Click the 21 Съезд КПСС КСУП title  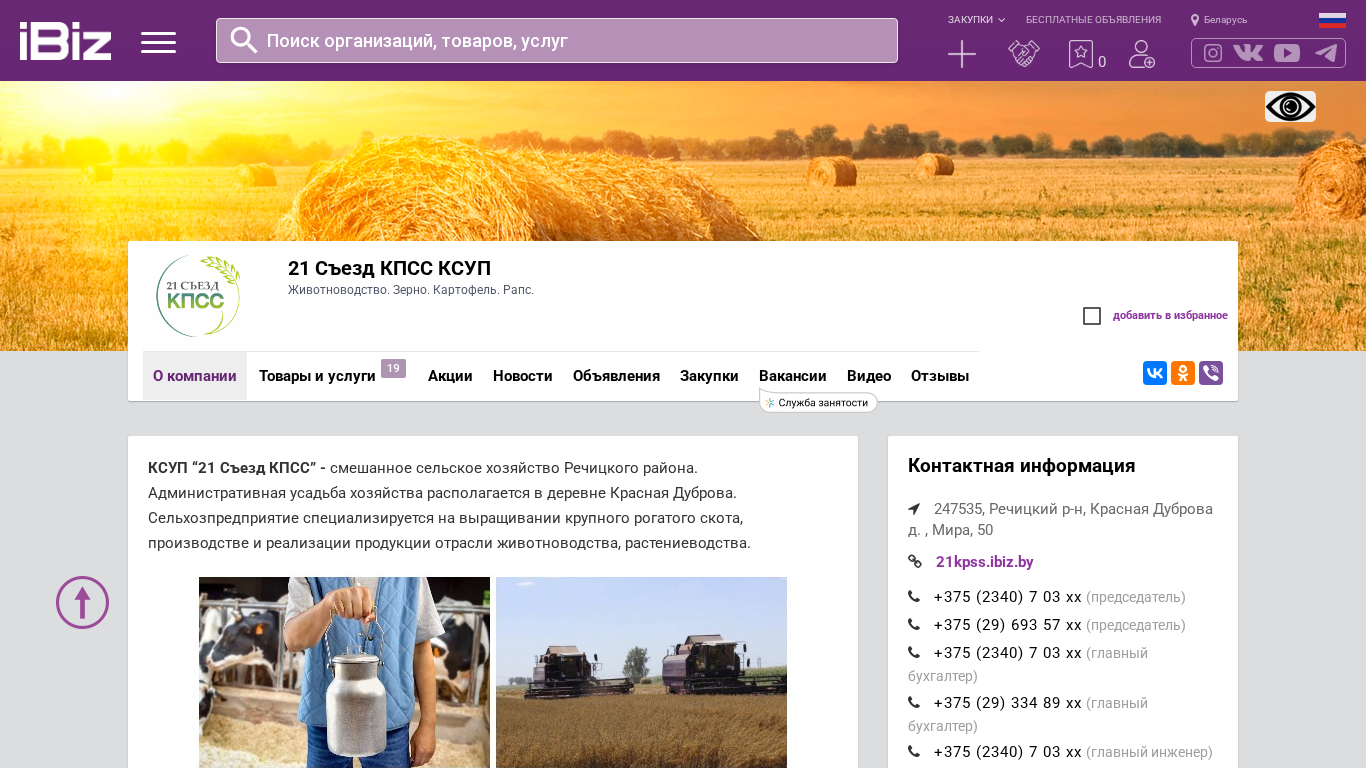point(389,268)
